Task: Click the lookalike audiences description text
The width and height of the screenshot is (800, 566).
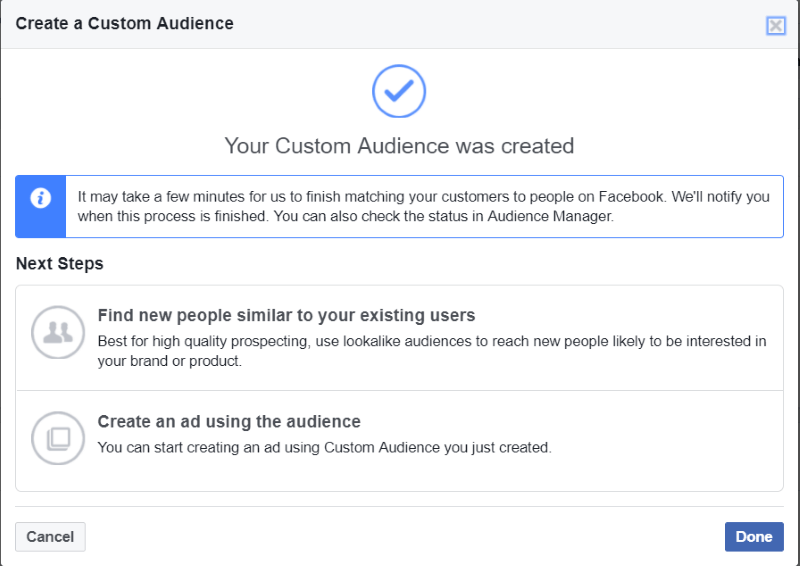Action: (432, 341)
